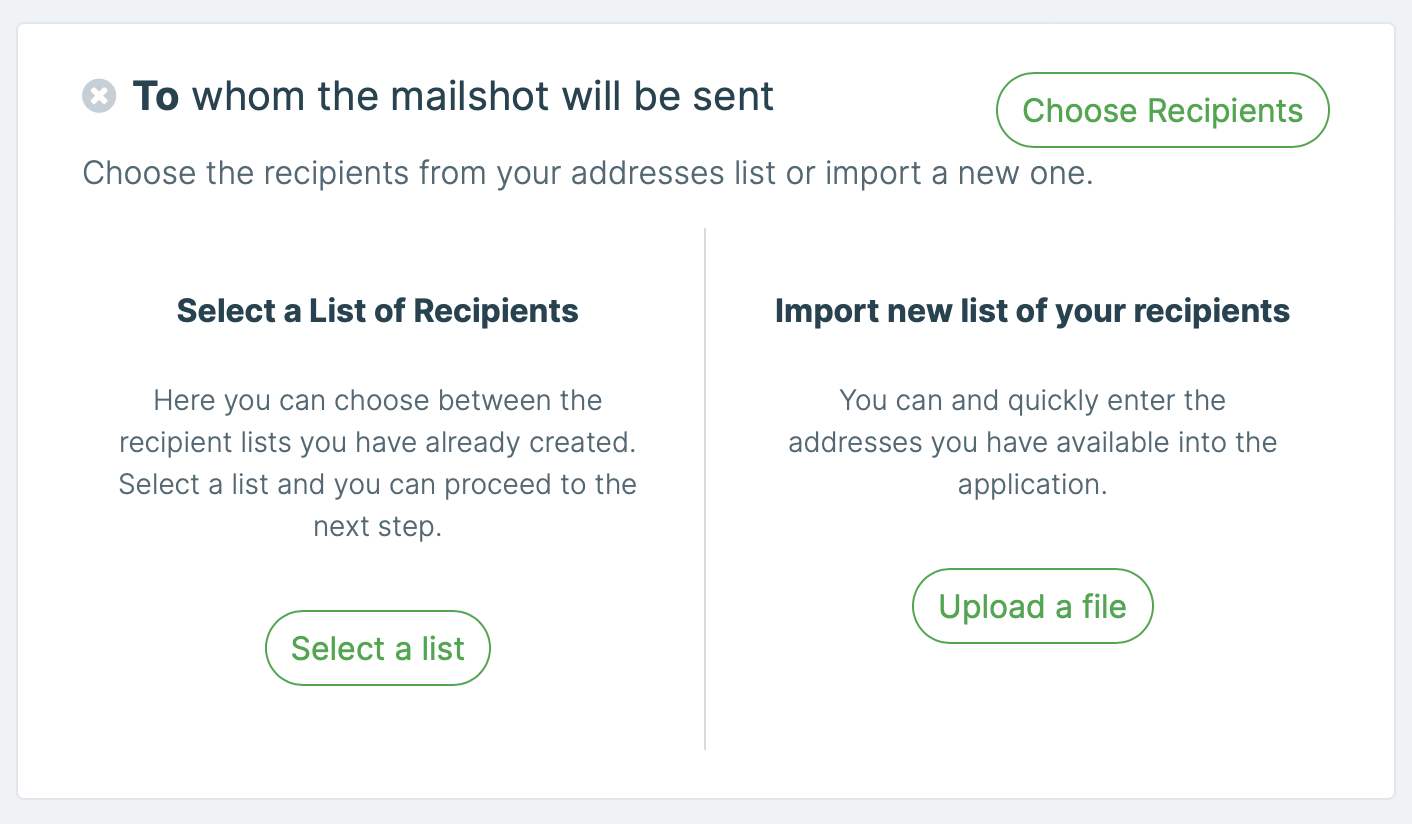Select the X icon before the mailshot heading

pos(98,95)
